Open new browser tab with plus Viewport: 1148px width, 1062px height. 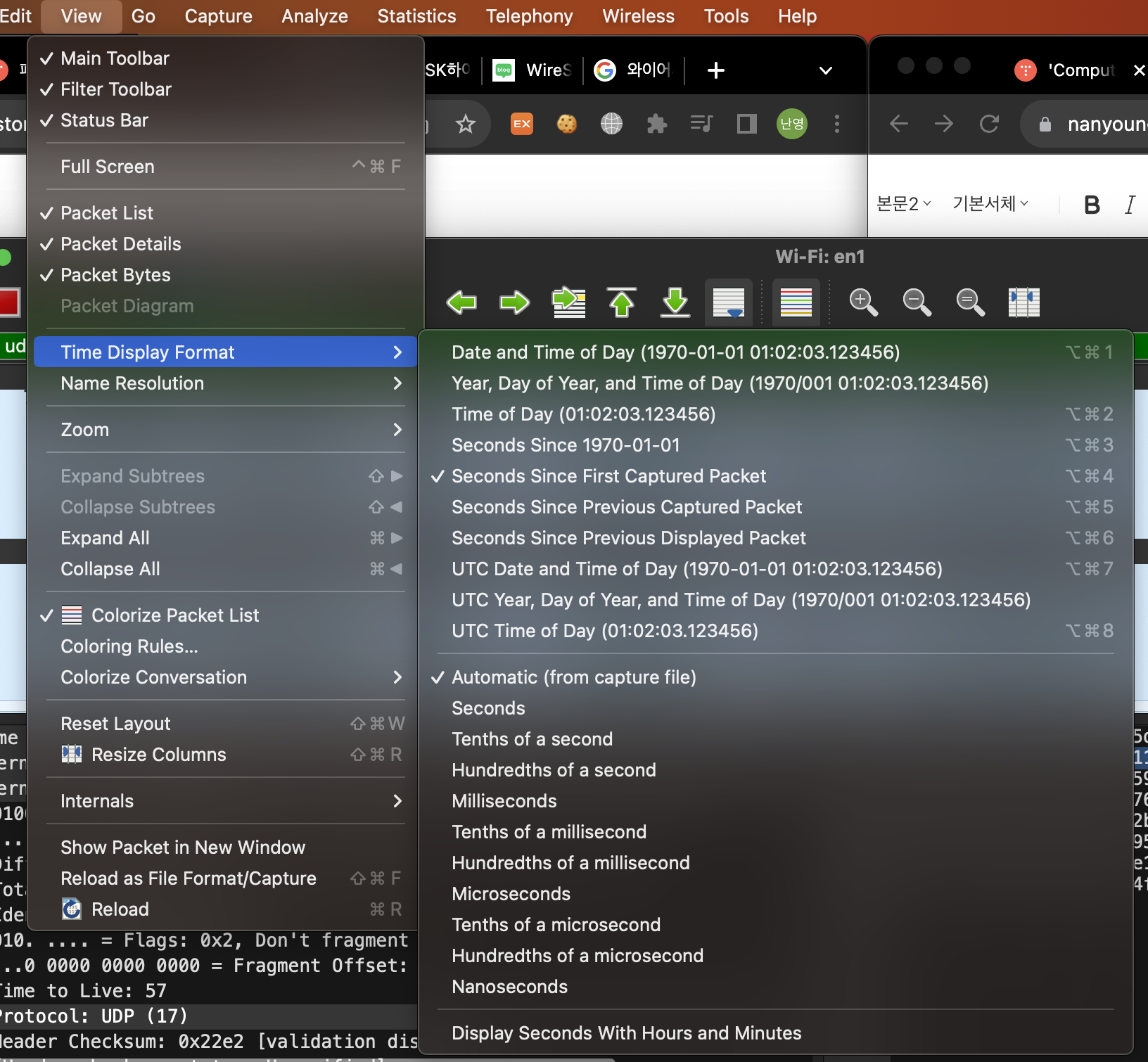pos(715,70)
